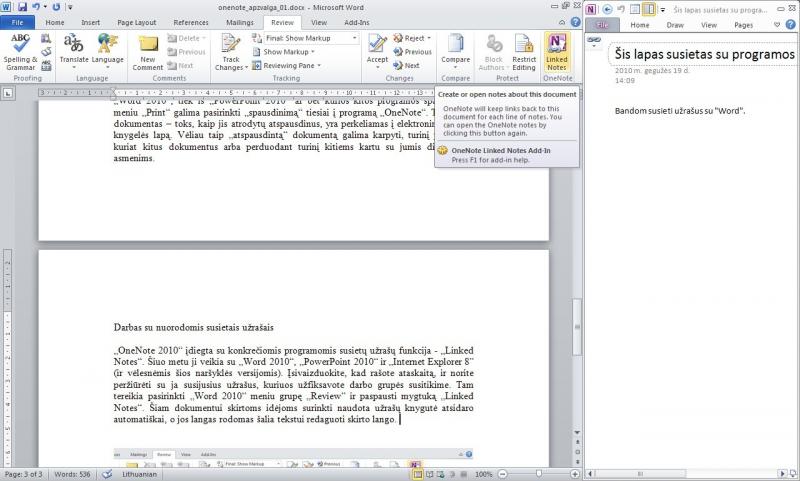Toggle the Linked Notes button

557,52
